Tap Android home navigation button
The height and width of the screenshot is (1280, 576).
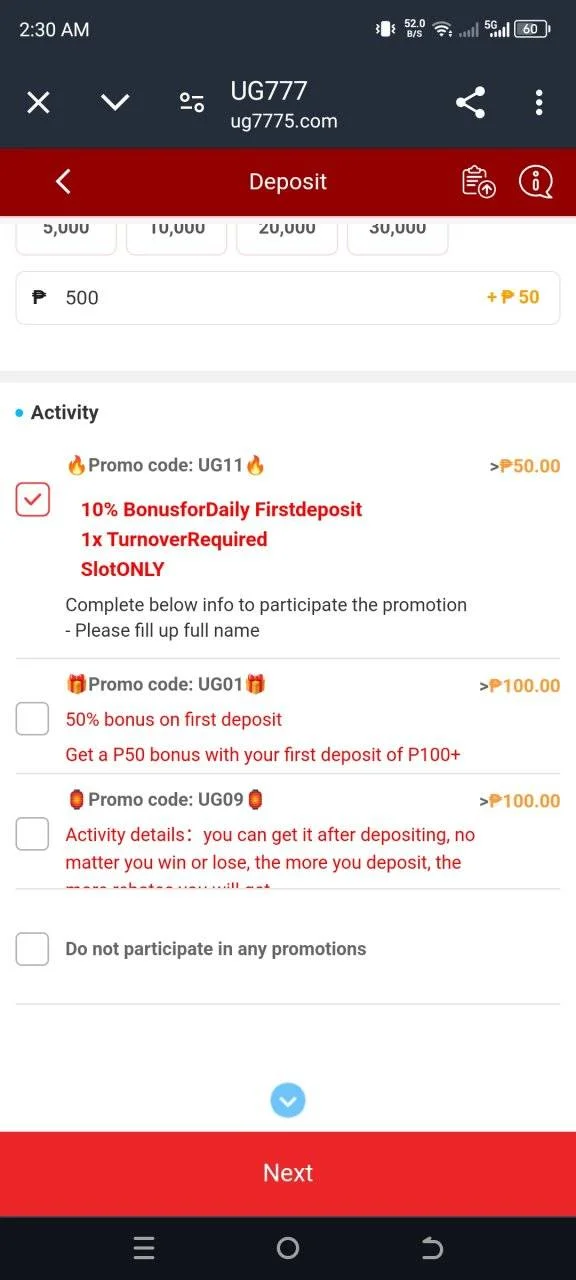[288, 1248]
